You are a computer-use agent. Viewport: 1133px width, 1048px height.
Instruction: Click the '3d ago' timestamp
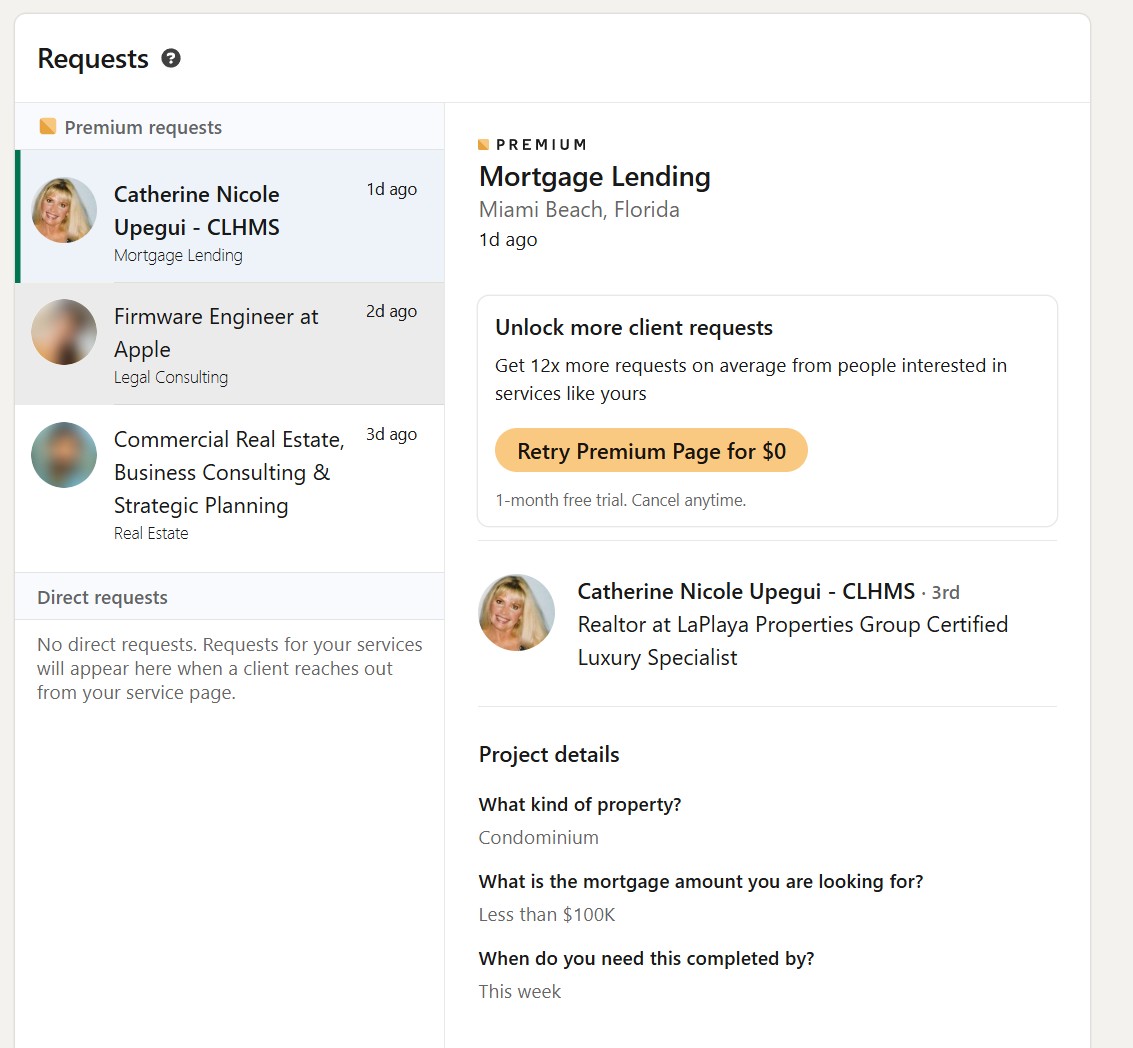pos(391,434)
